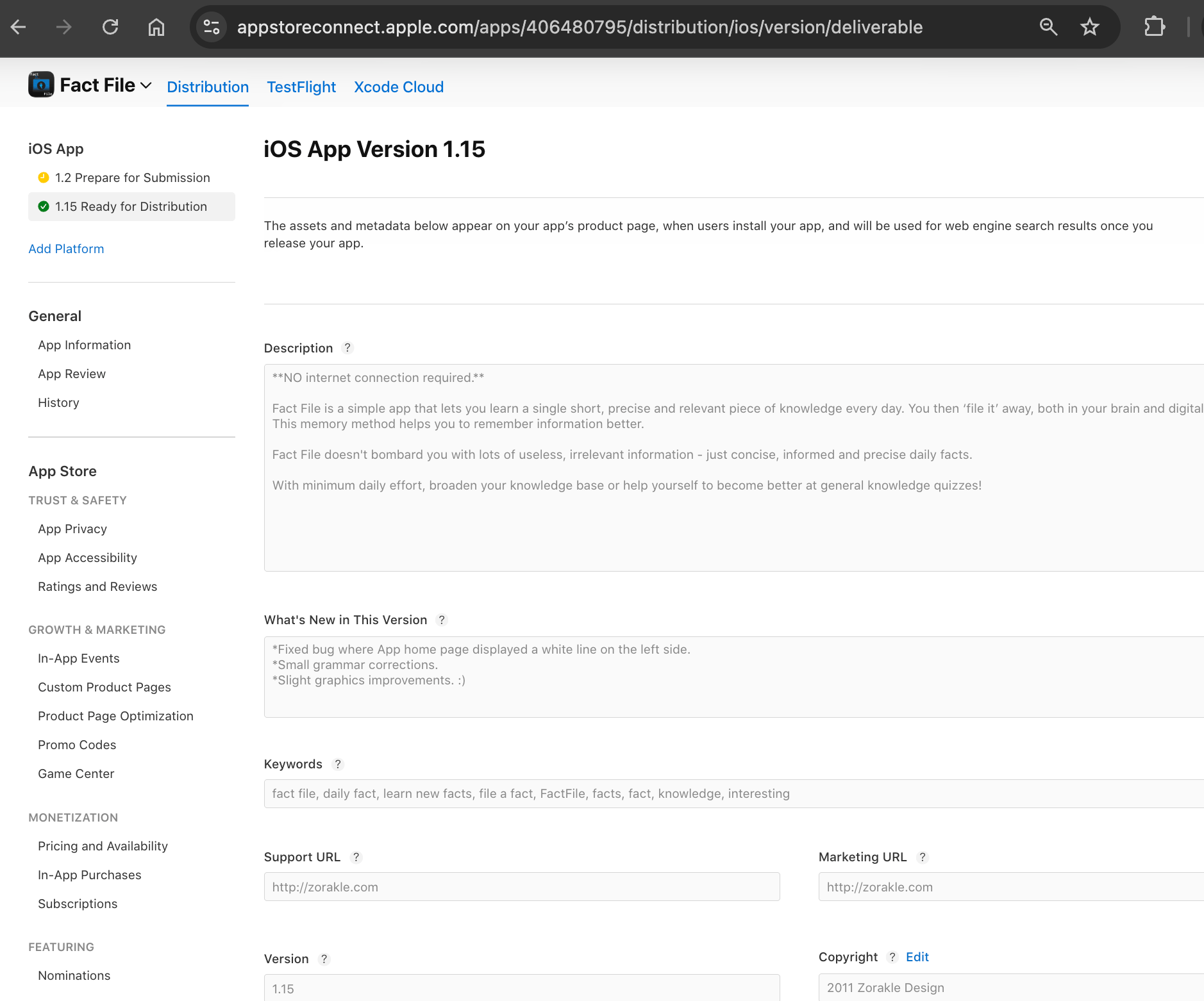The height and width of the screenshot is (1001, 1204).
Task: Open the Description help icon
Action: (x=347, y=348)
